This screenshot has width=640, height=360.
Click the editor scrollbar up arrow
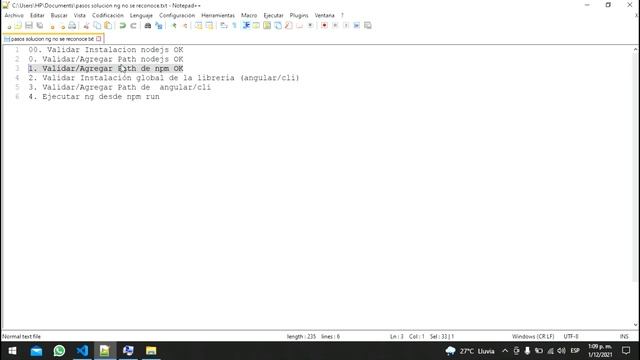coord(636,49)
